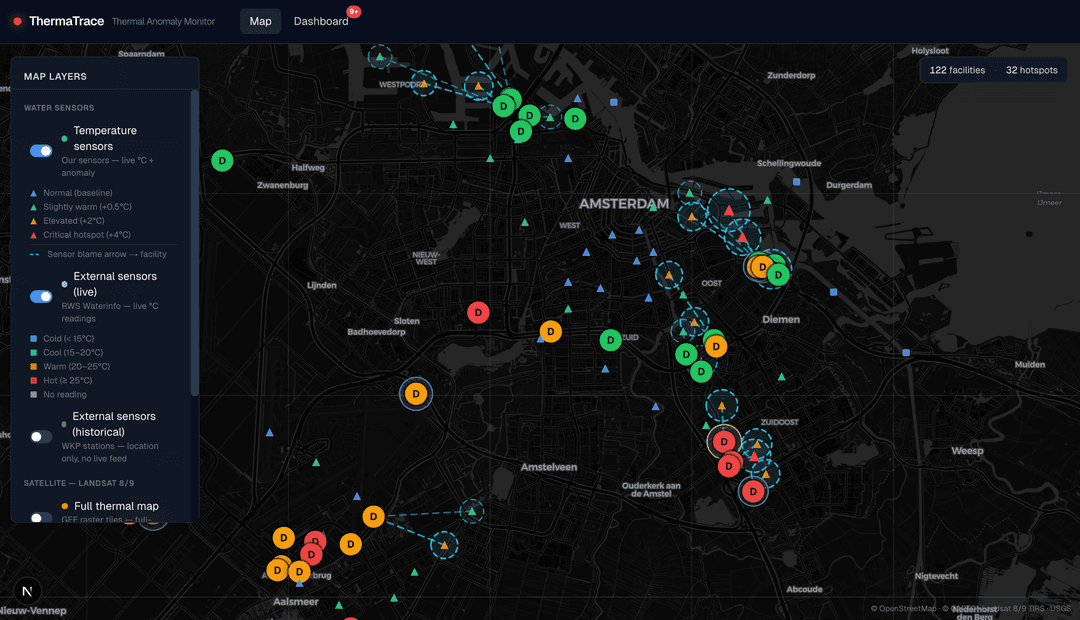Click the red facility D marker in ZUIDOOST

click(753, 491)
